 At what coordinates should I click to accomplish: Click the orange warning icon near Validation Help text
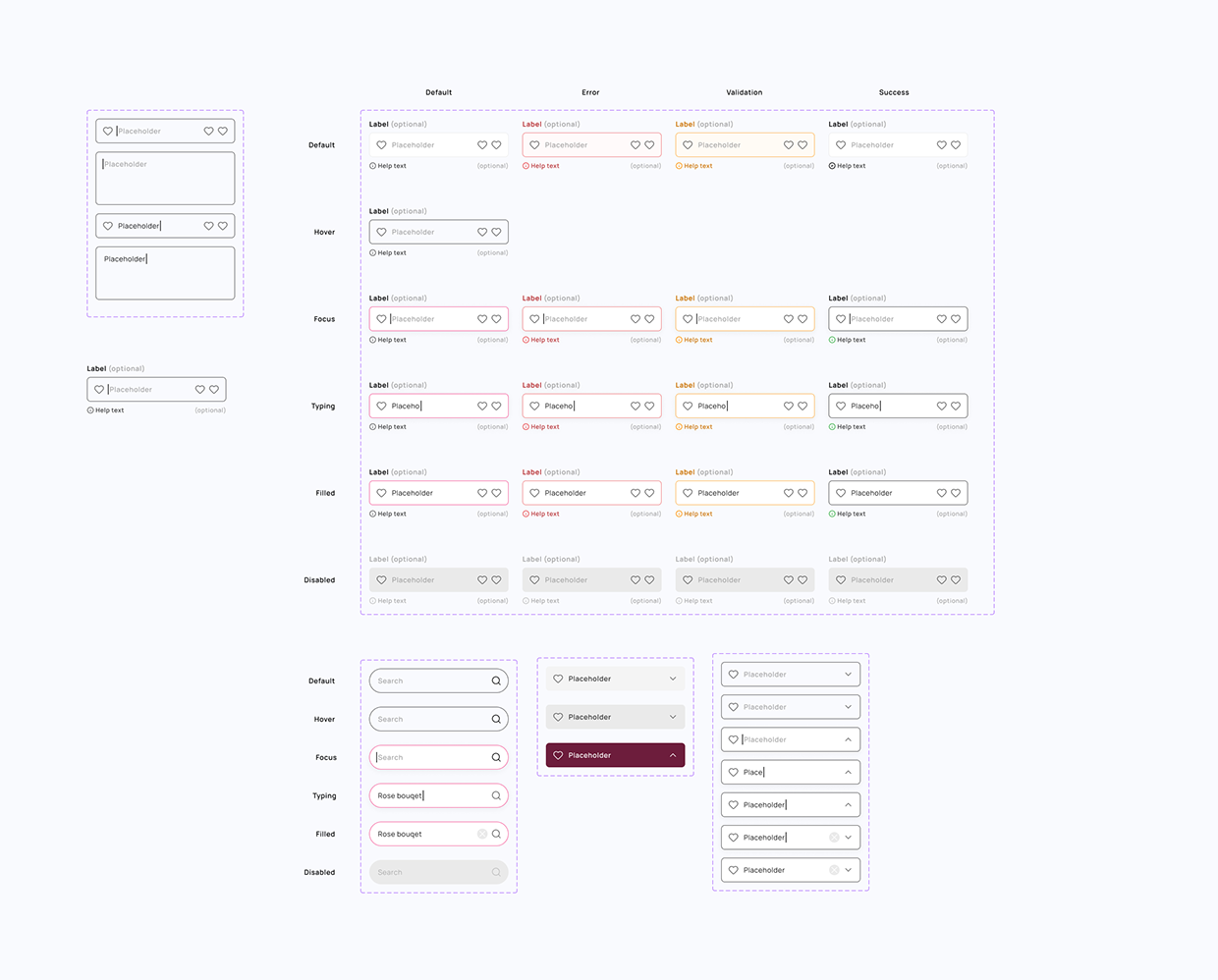click(677, 165)
